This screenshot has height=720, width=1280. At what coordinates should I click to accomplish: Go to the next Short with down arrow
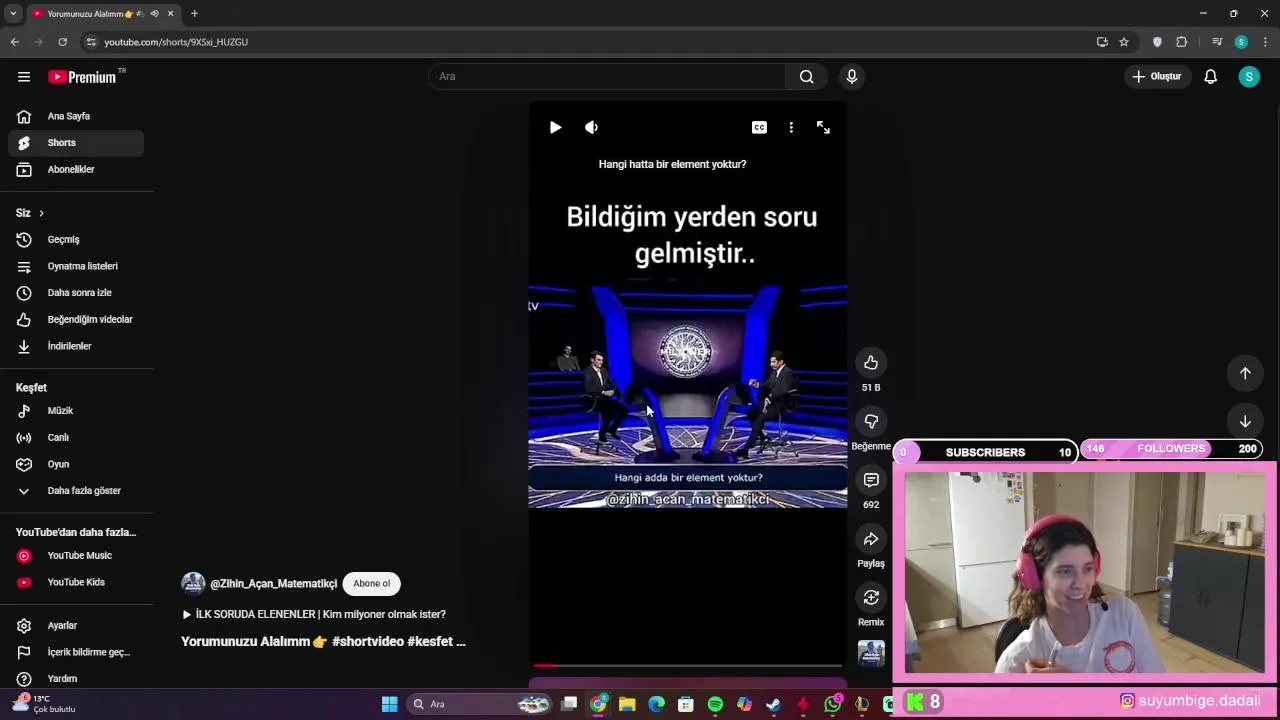pos(1245,422)
